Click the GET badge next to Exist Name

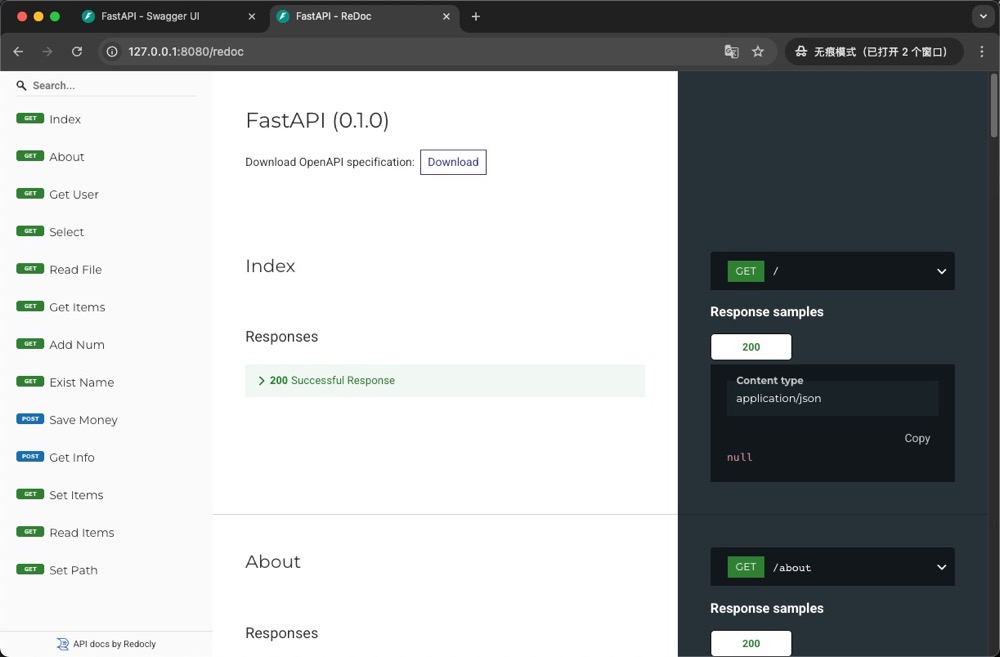click(x=31, y=382)
